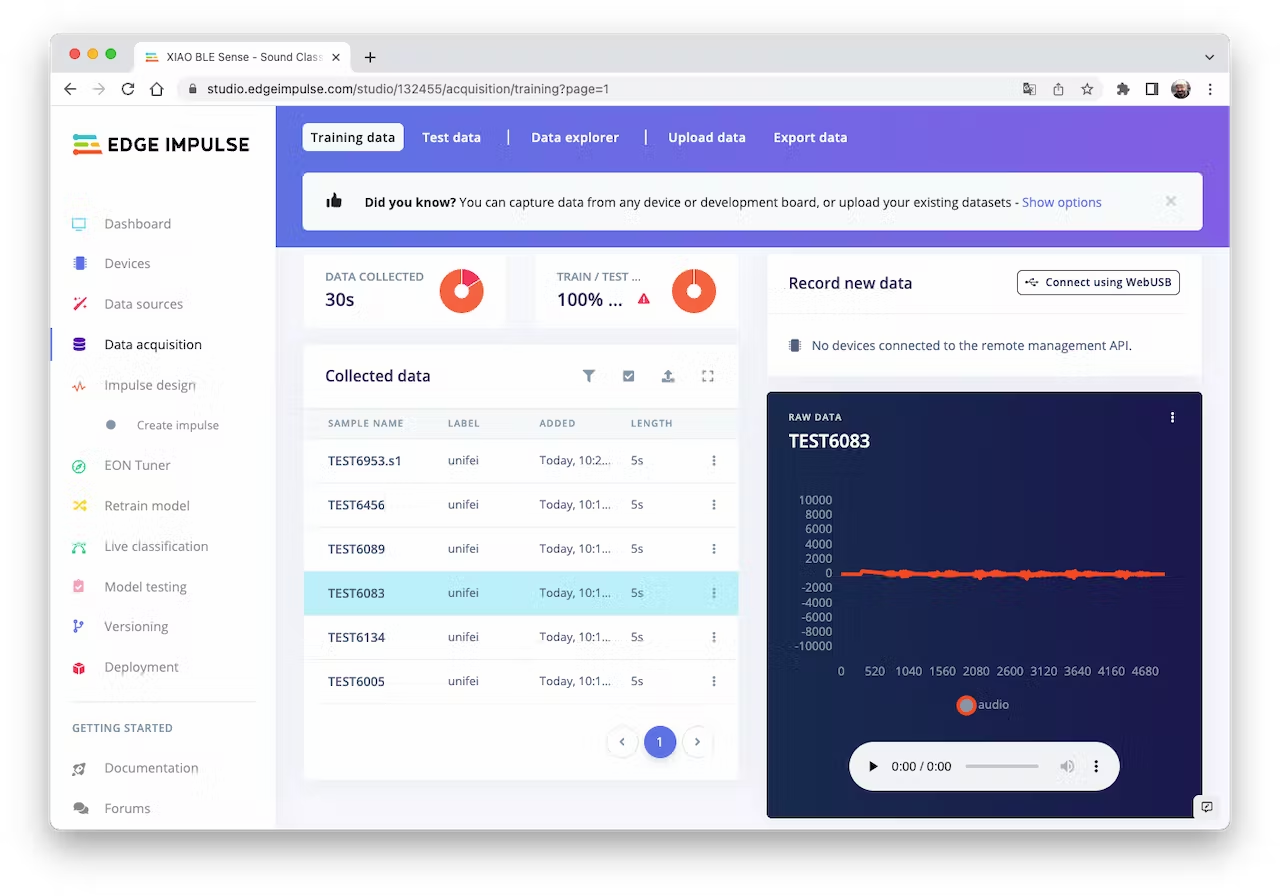Open Retrain model page
This screenshot has height=896, width=1280.
[x=147, y=506]
